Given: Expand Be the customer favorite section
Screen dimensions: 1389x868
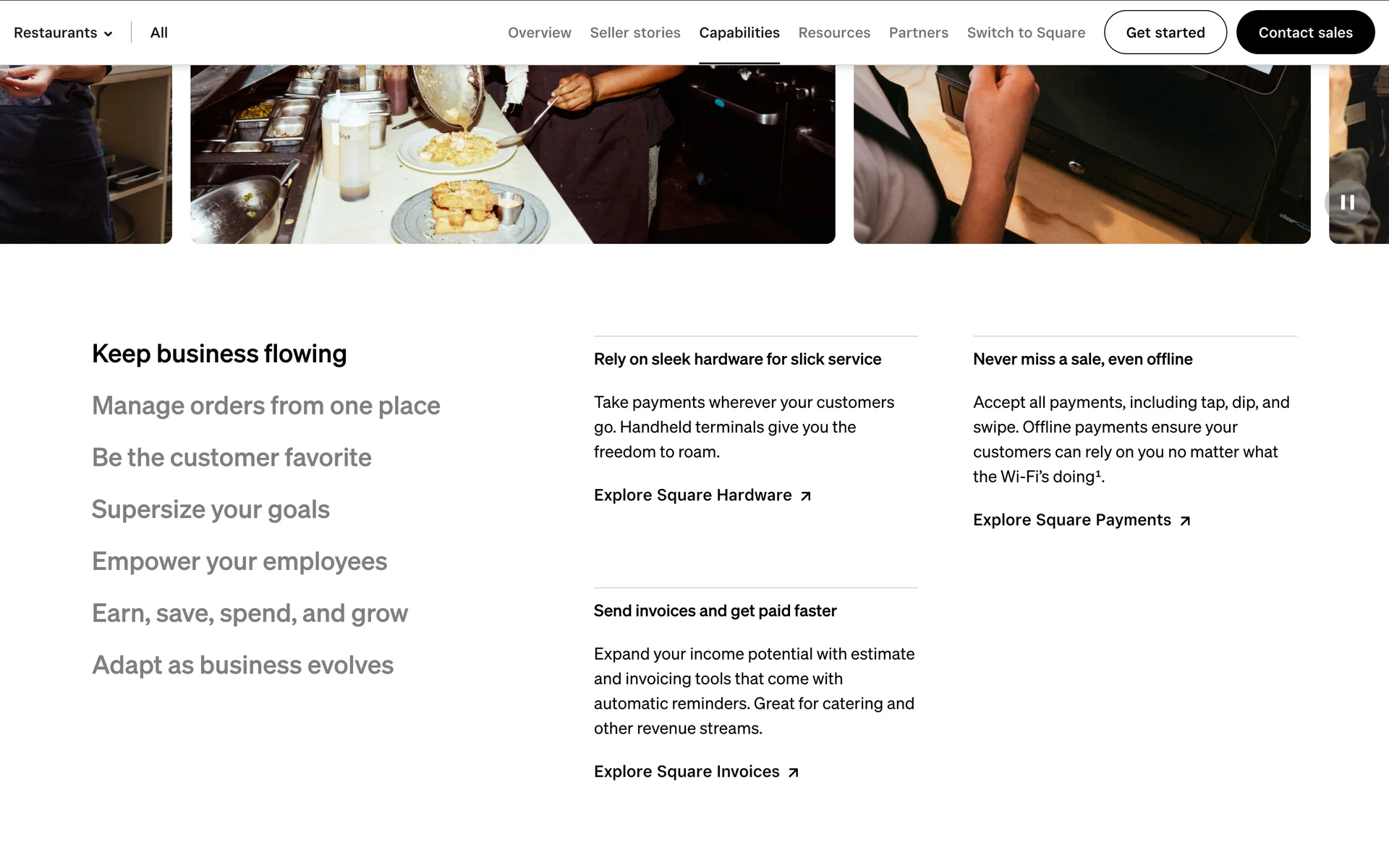Looking at the screenshot, I should point(231,458).
